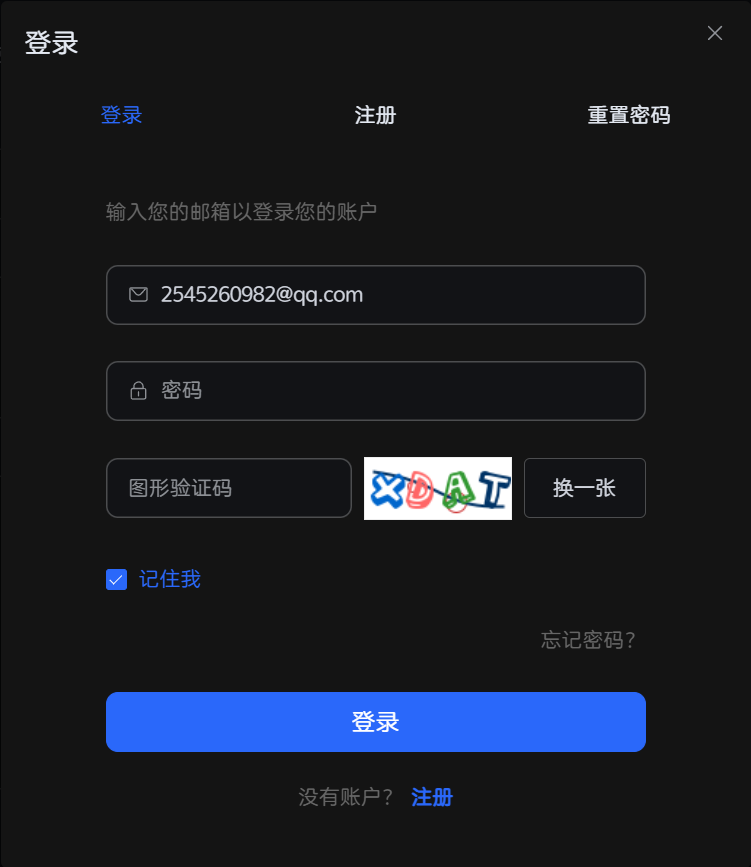Screen dimensions: 751x867
Task: Uncheck the 记住我 checkbox
Action: click(116, 579)
